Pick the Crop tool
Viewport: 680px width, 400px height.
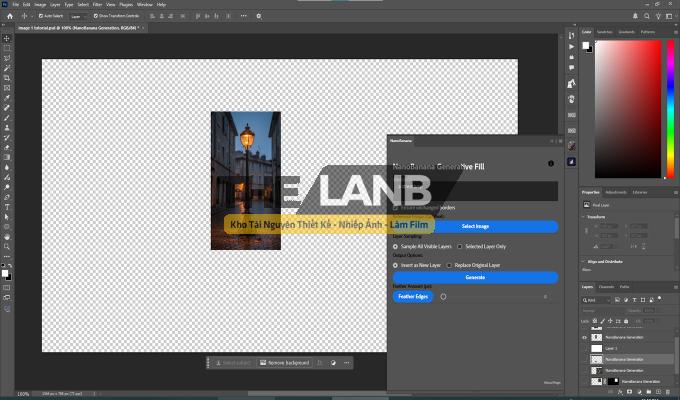pyautogui.click(x=7, y=78)
